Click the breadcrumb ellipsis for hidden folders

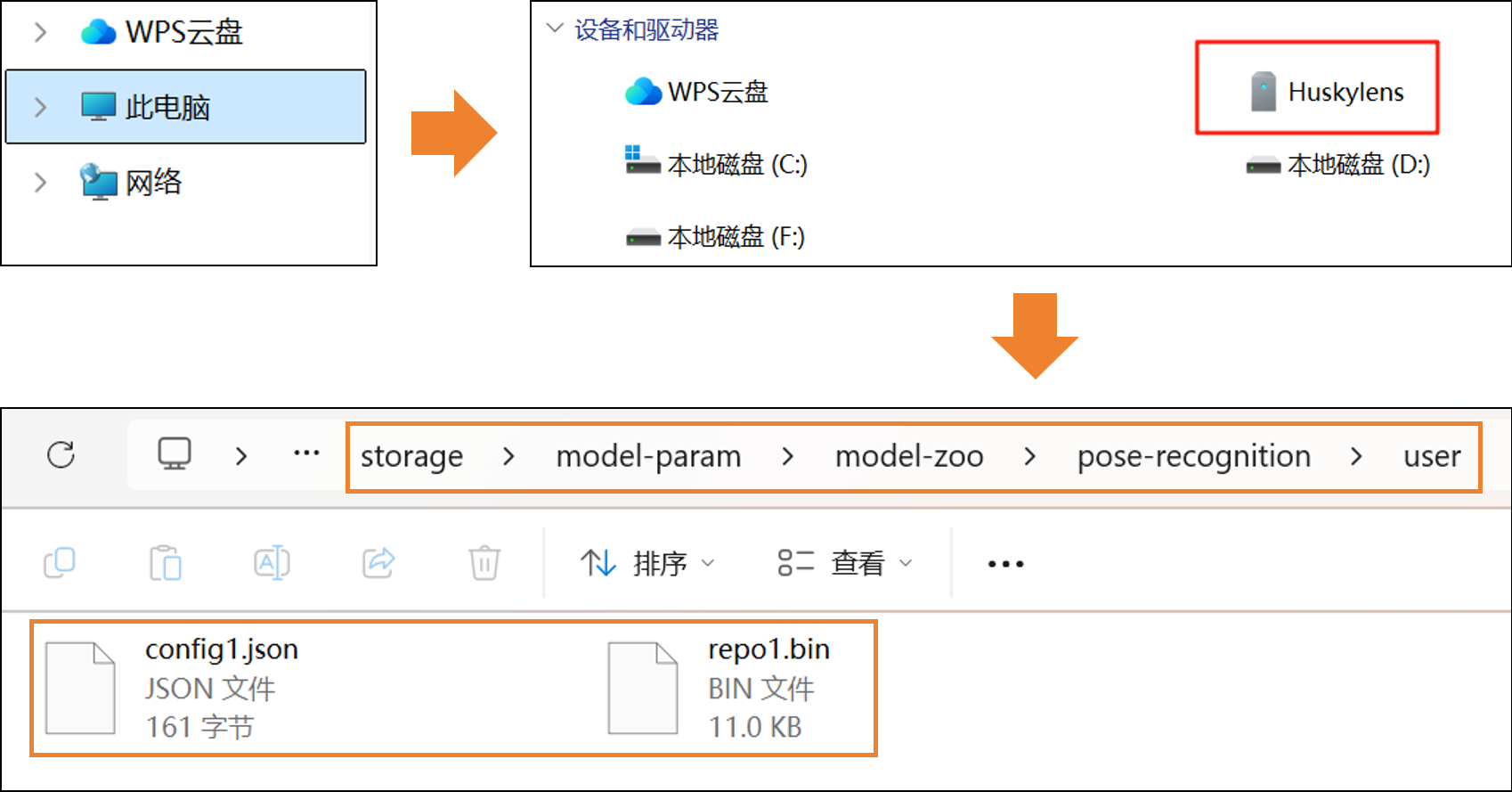click(306, 453)
